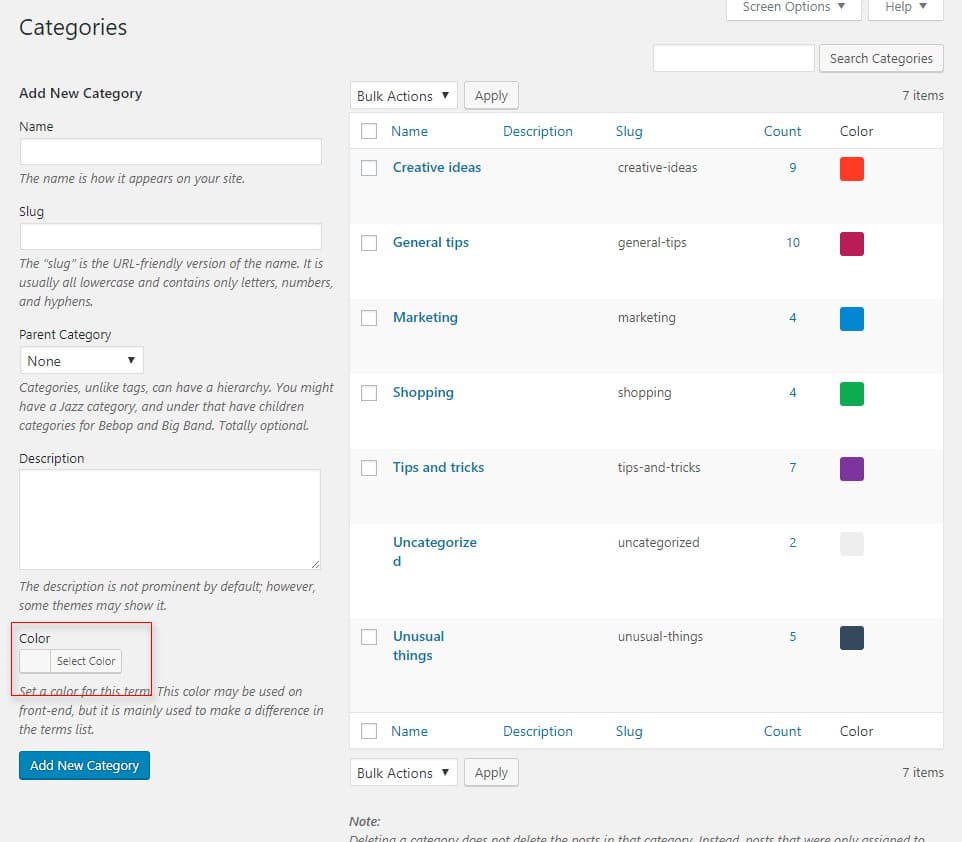
Task: Open the top Bulk Actions dropdown
Action: (404, 96)
